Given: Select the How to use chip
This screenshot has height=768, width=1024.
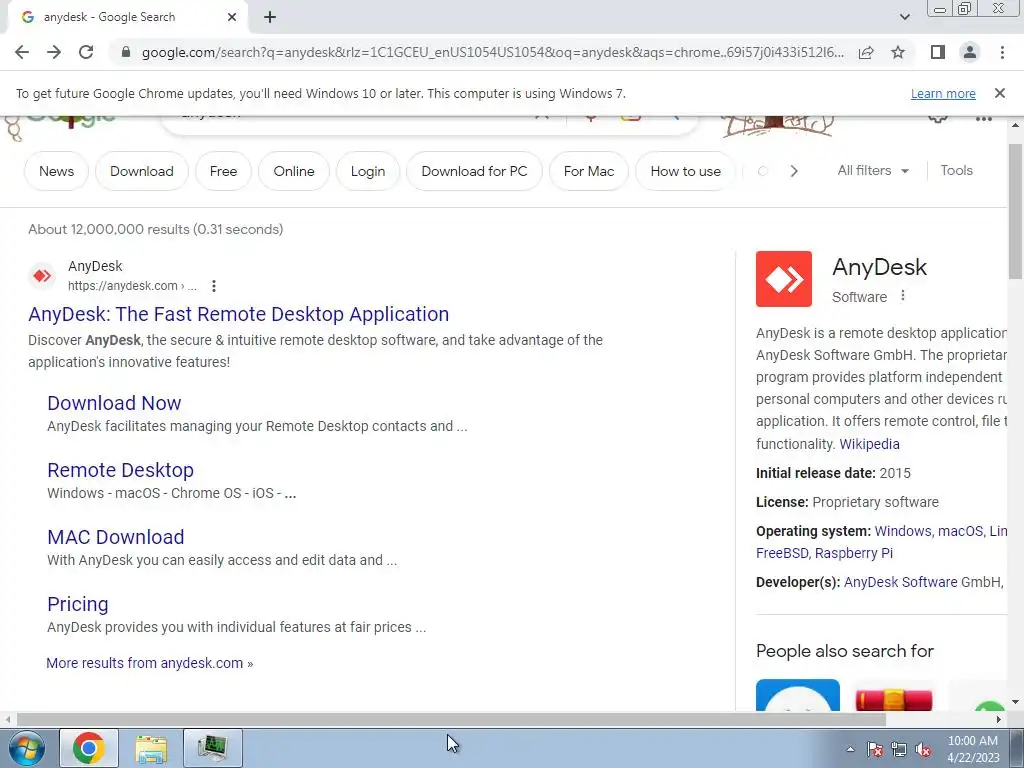Looking at the screenshot, I should pyautogui.click(x=686, y=171).
